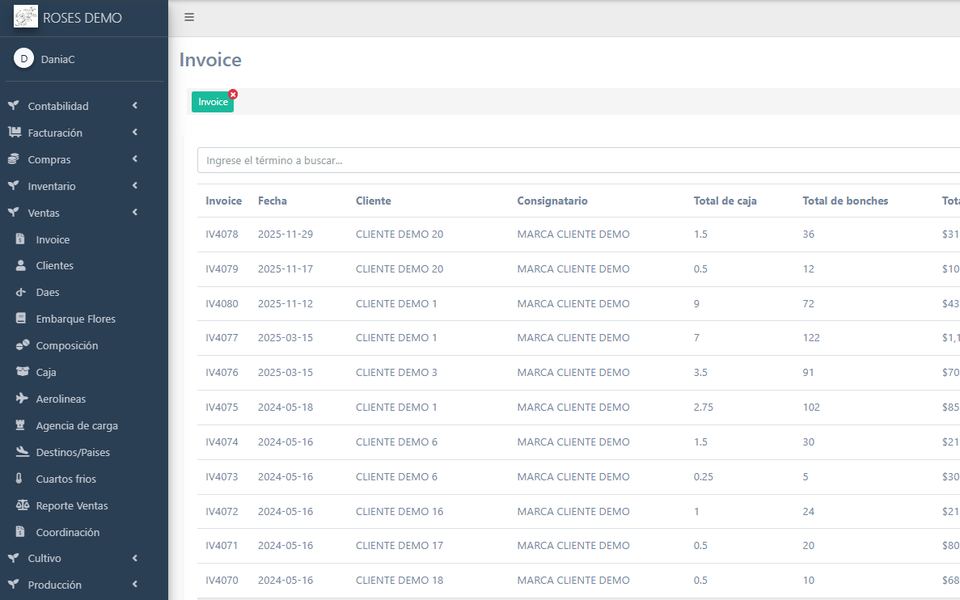
Task: Click the DaniaC username
Action: click(58, 59)
